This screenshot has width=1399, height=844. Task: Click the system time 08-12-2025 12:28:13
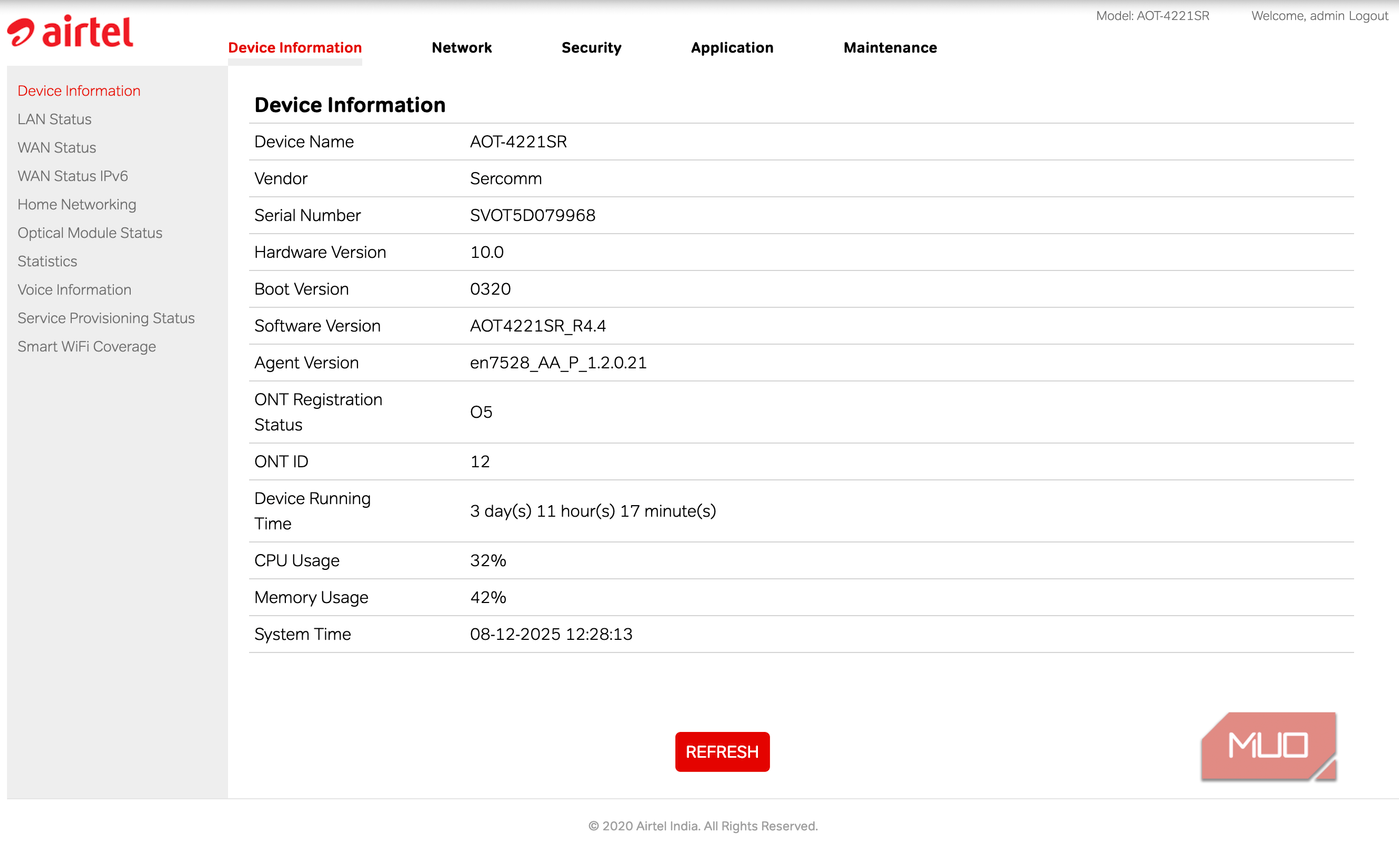(x=551, y=635)
